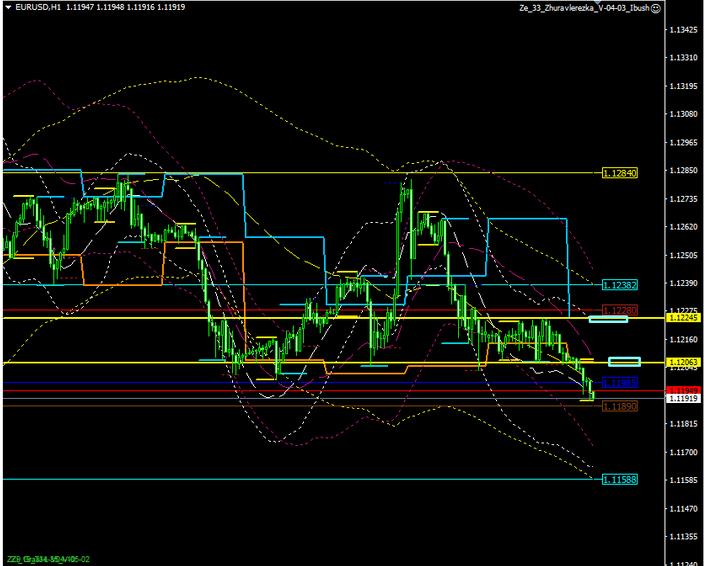
Task: Click the OHLC values 1.11947 1.11948 1.11916 1.11919
Action: click(x=125, y=7)
